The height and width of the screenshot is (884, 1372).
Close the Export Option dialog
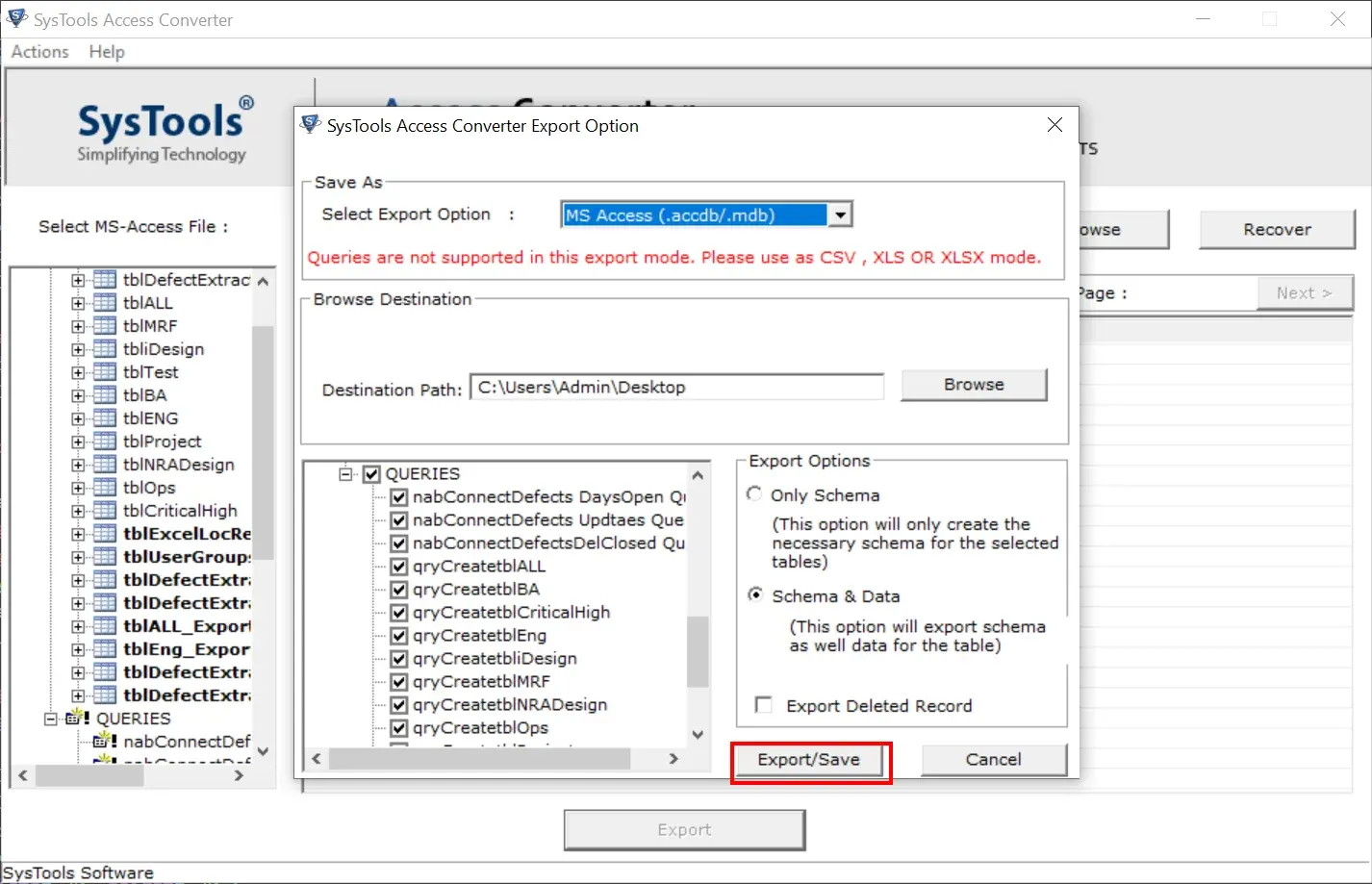1054,125
